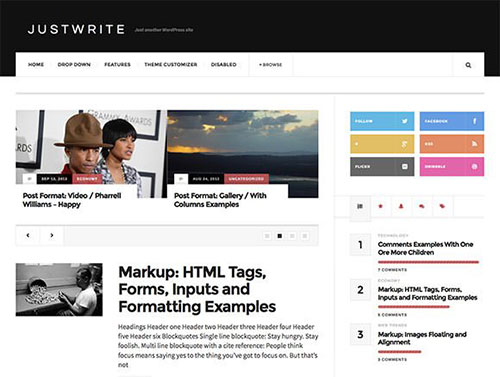Select the star icon tab in the sidebar

pyautogui.click(x=380, y=206)
